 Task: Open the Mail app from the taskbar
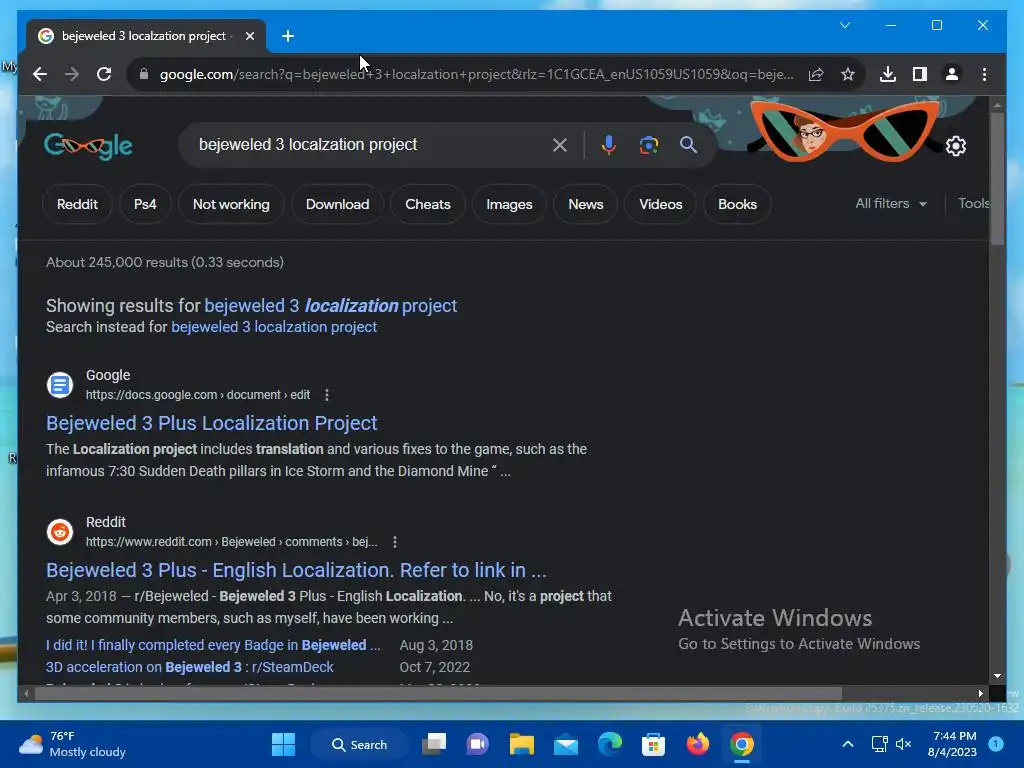pos(566,744)
